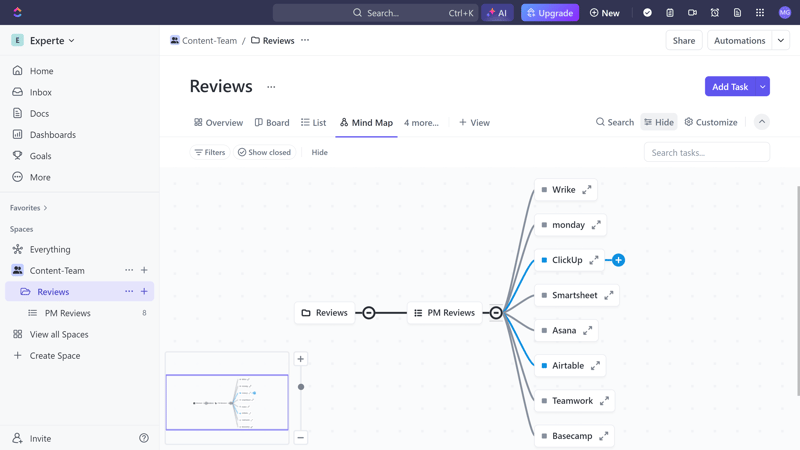
Task: Open the apps grid icon
Action: (760, 13)
